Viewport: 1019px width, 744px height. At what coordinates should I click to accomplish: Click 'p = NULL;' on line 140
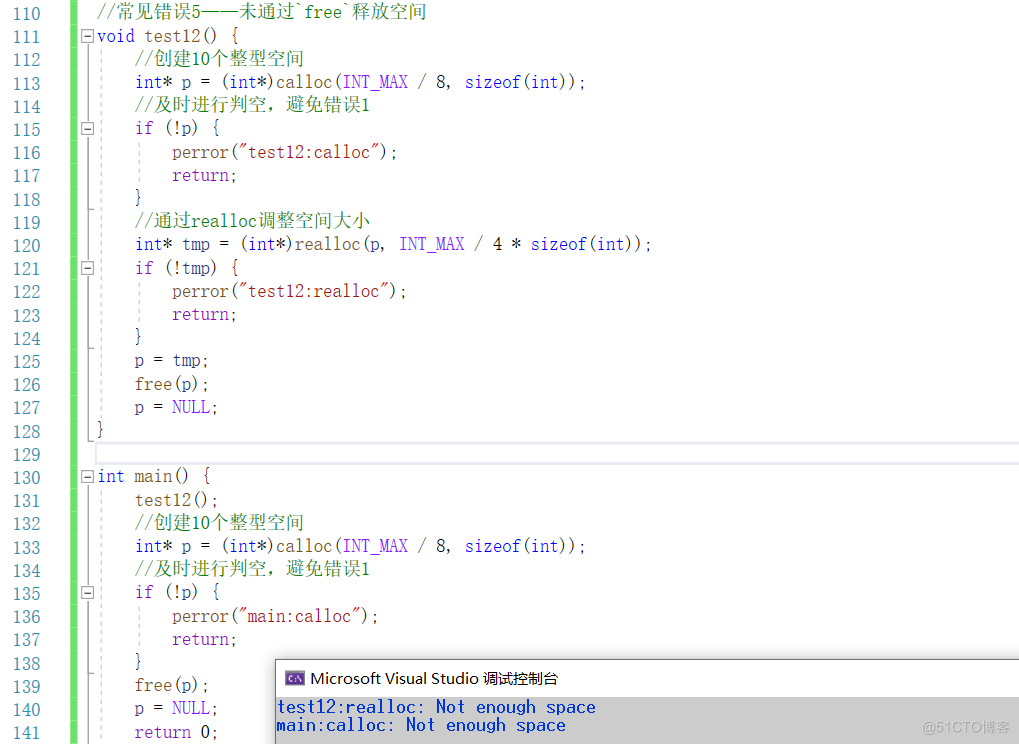[176, 708]
